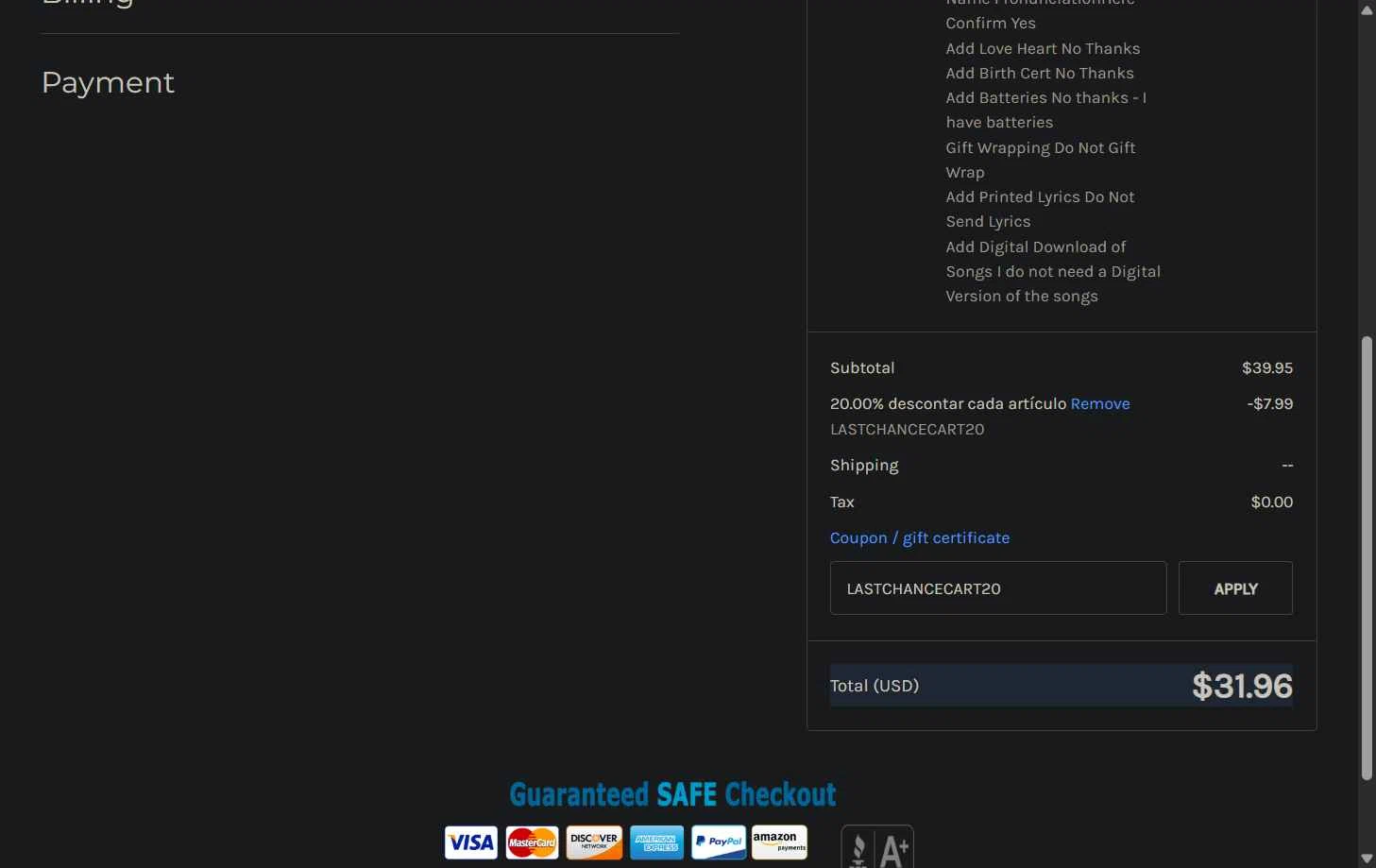Click the 'Total (USD)' label
1376x868 pixels.
875,686
